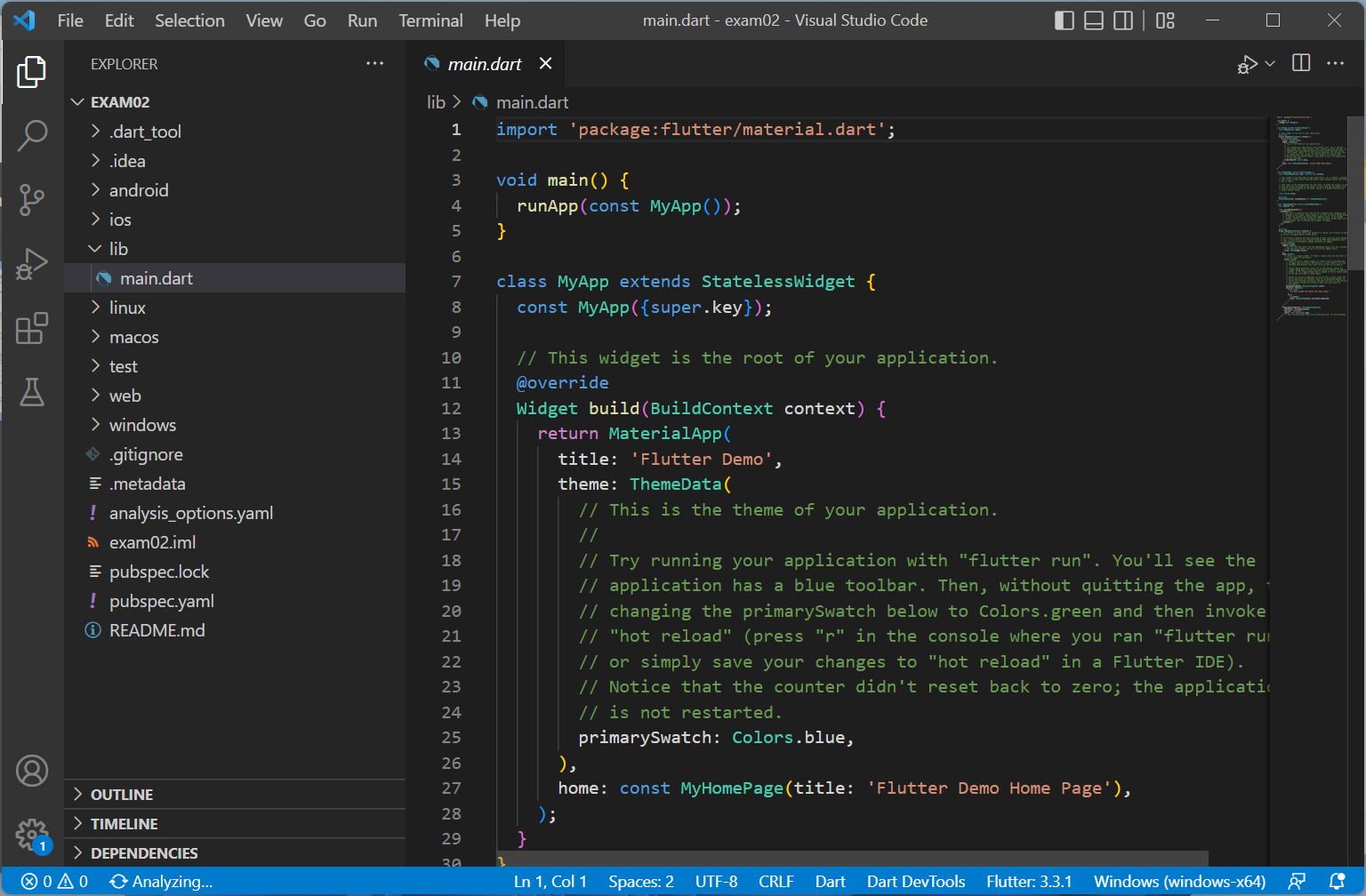Viewport: 1366px width, 896px height.
Task: Open the Manage gear icon
Action: click(32, 835)
